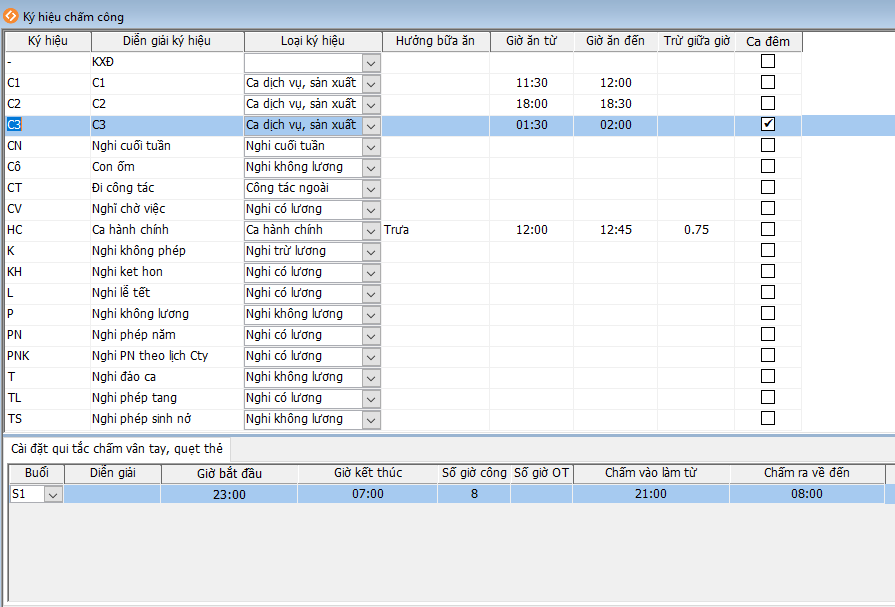Click Hưởng bữa ăn cell Trưa

pyautogui.click(x=436, y=230)
